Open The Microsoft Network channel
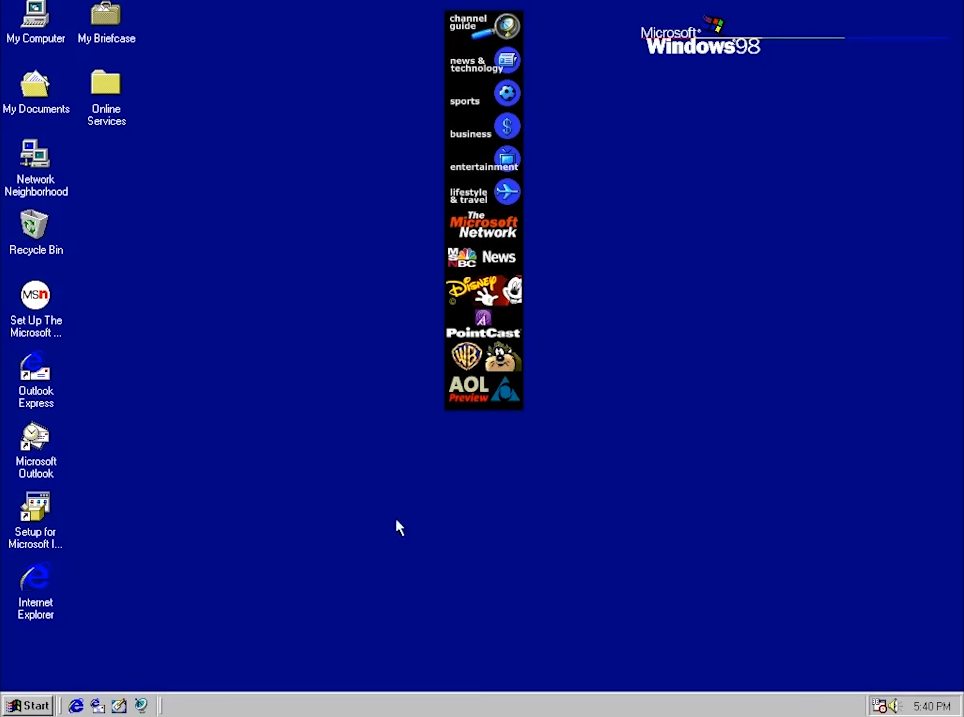 484,224
